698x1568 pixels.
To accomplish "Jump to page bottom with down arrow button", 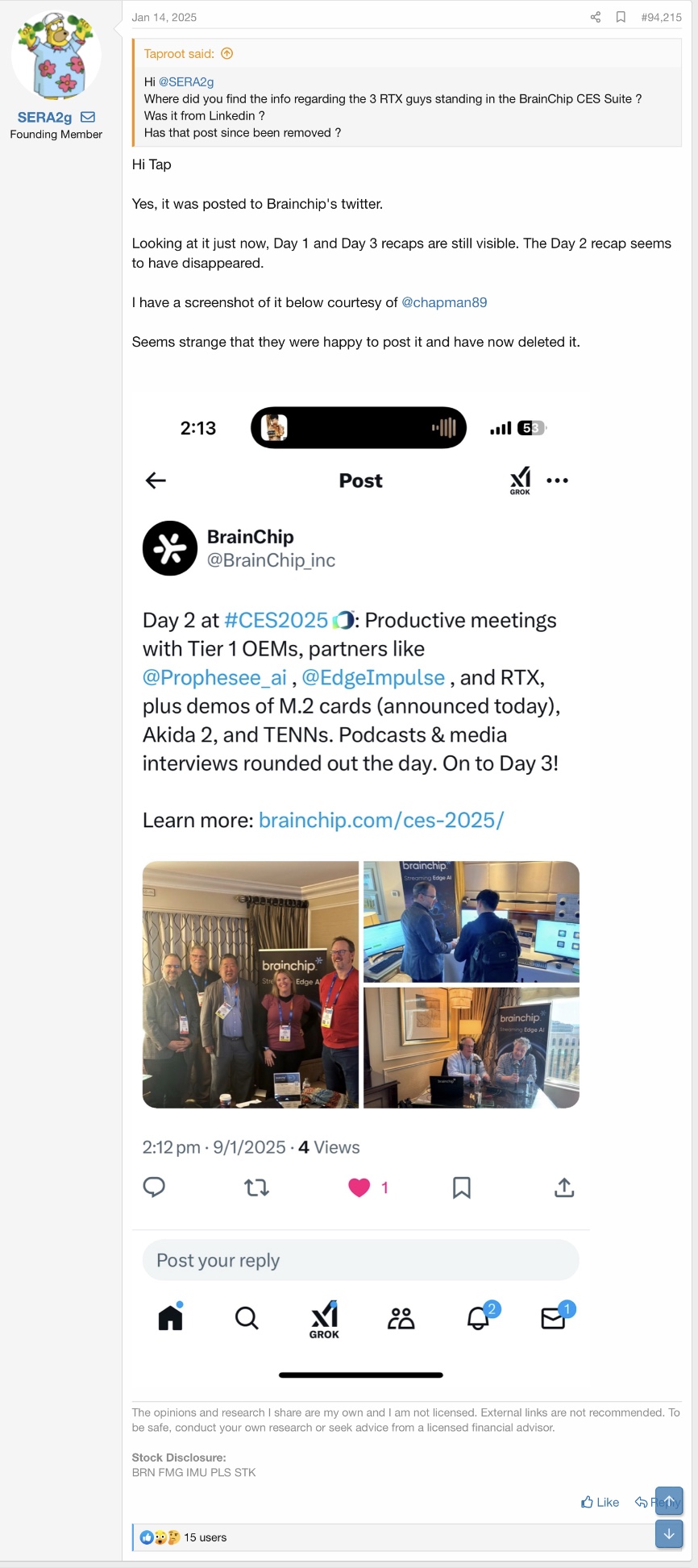I will point(669,1534).
